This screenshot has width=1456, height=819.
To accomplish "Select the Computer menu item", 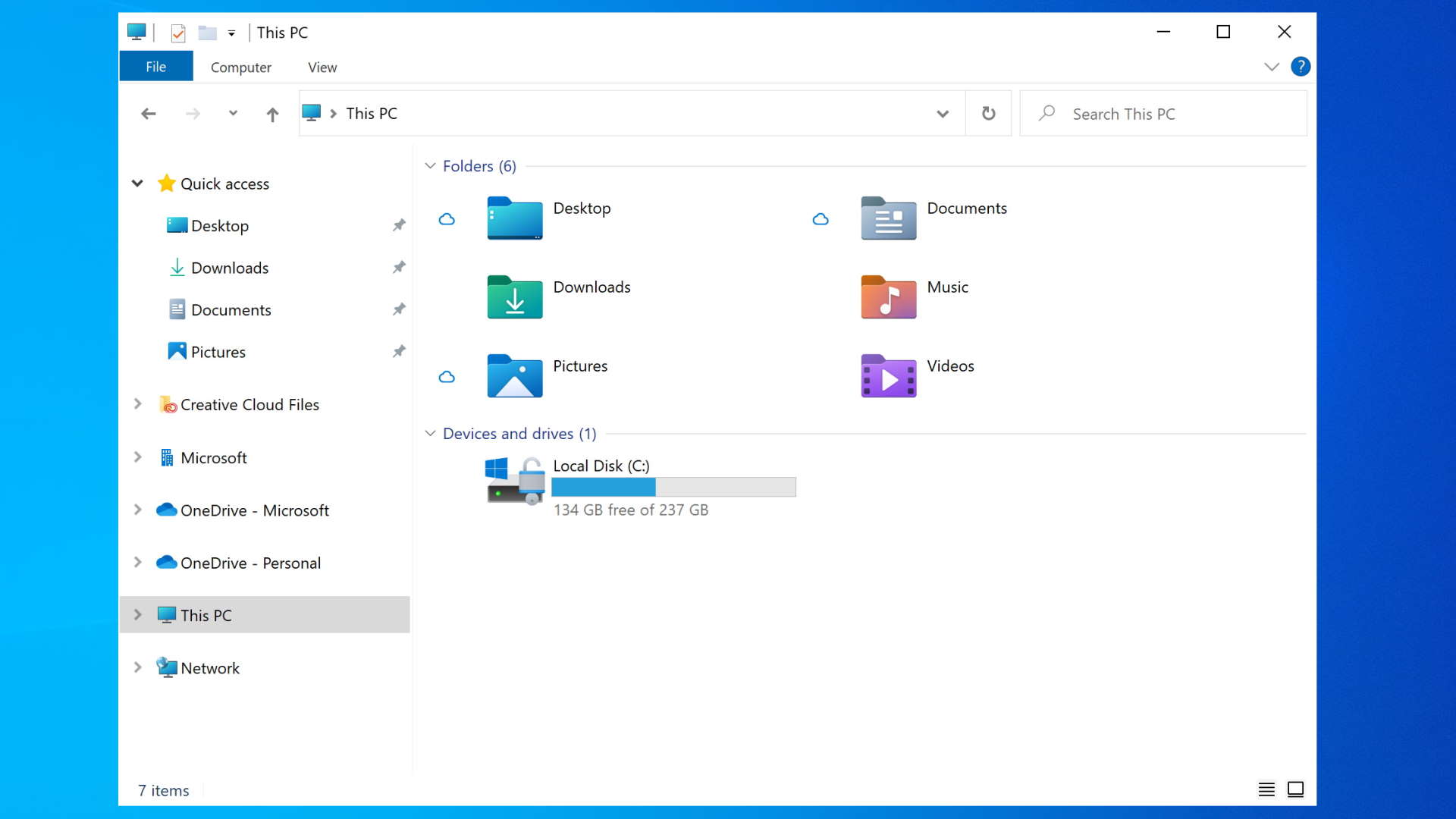I will [x=240, y=67].
